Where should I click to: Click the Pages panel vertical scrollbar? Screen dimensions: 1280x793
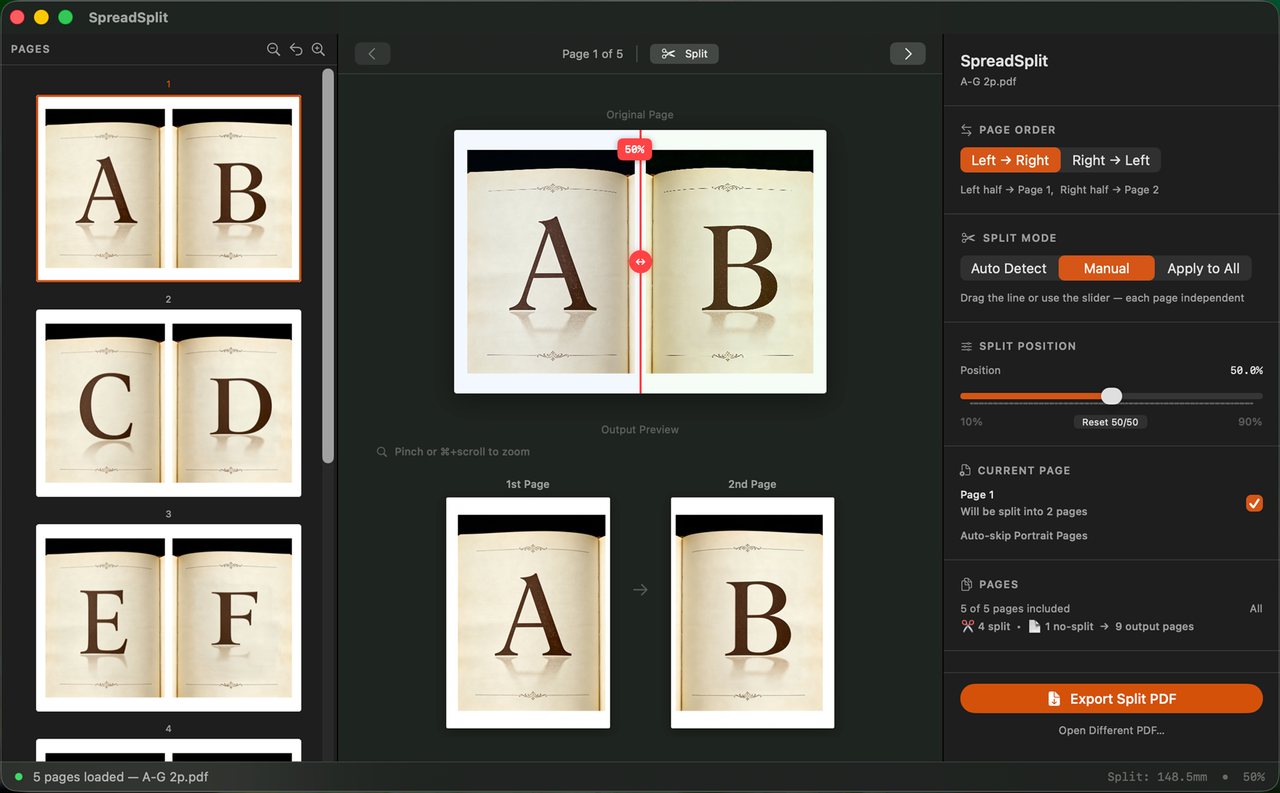tap(328, 265)
